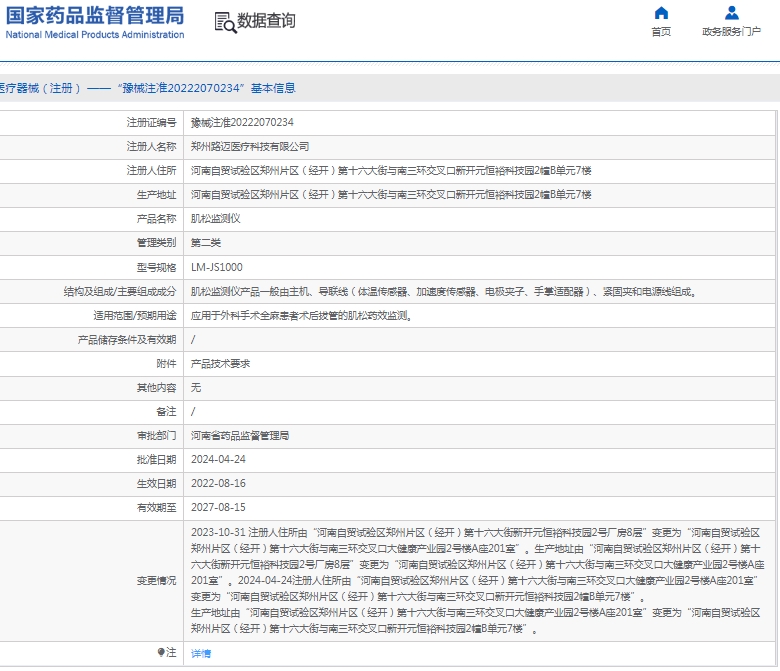
Task: Select the management category 第二类
Action: click(206, 243)
